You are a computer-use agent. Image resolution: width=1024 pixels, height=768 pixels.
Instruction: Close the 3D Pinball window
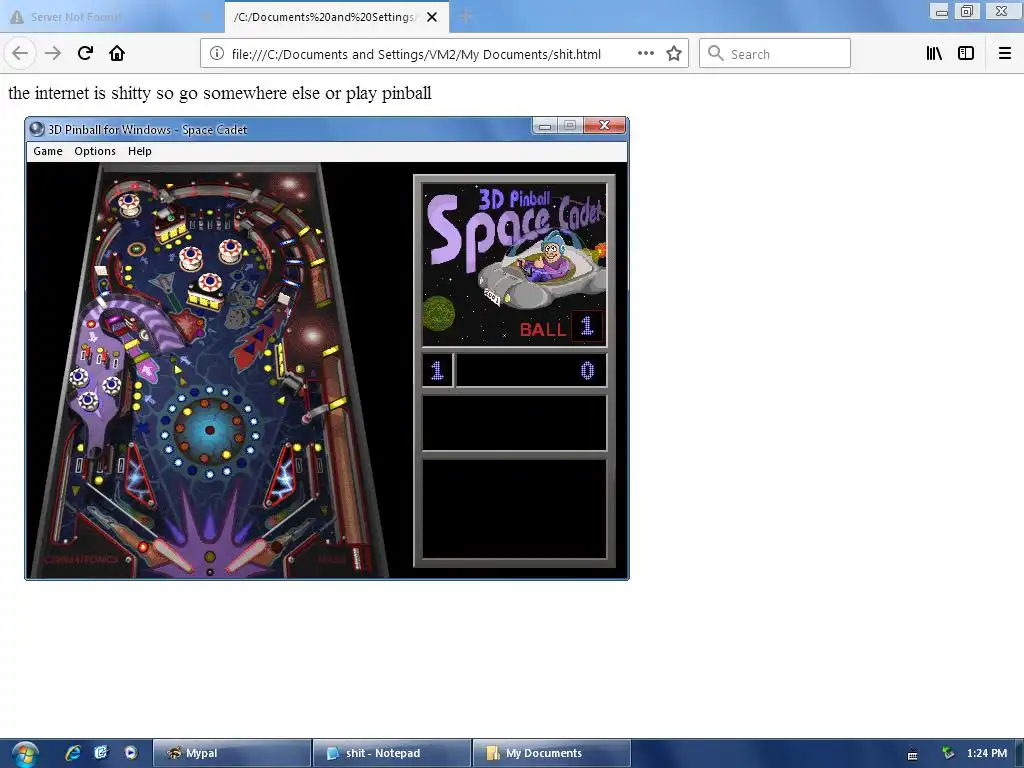tap(605, 125)
